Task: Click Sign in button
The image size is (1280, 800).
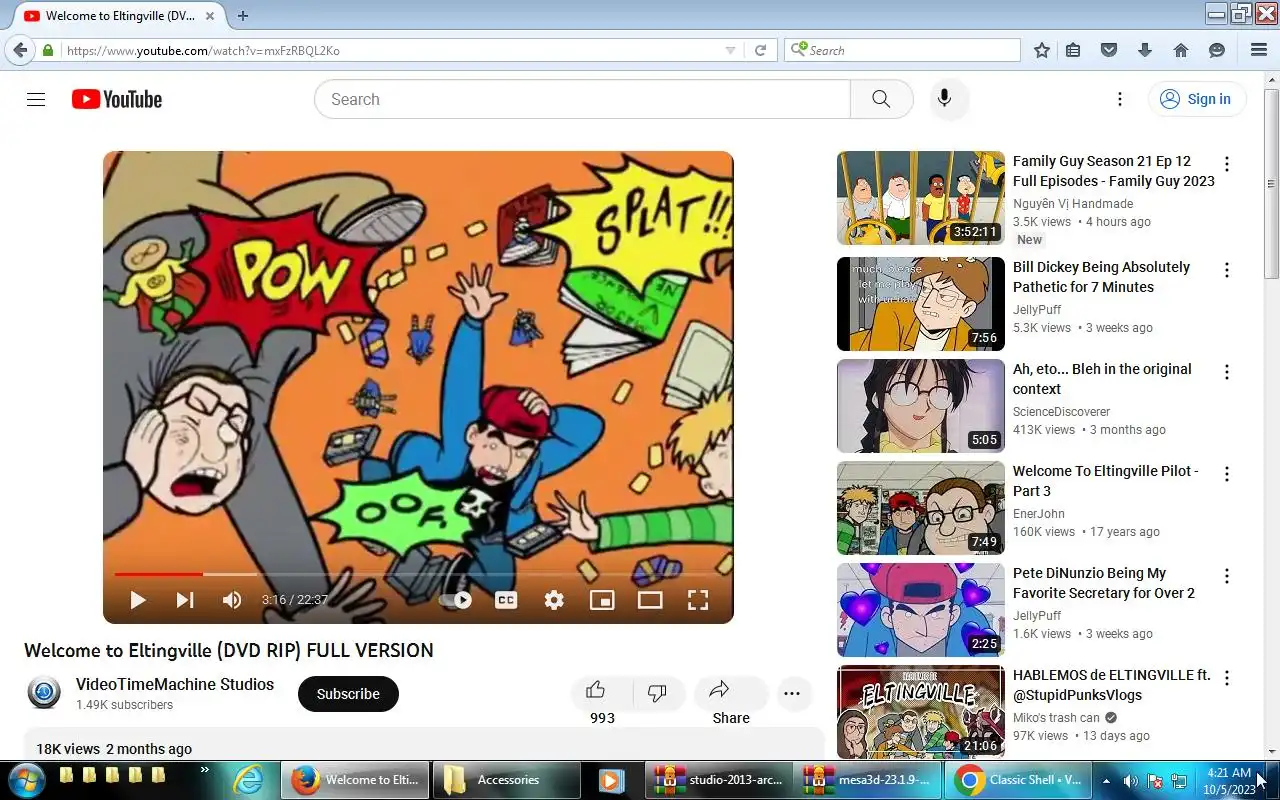Action: (x=1197, y=99)
